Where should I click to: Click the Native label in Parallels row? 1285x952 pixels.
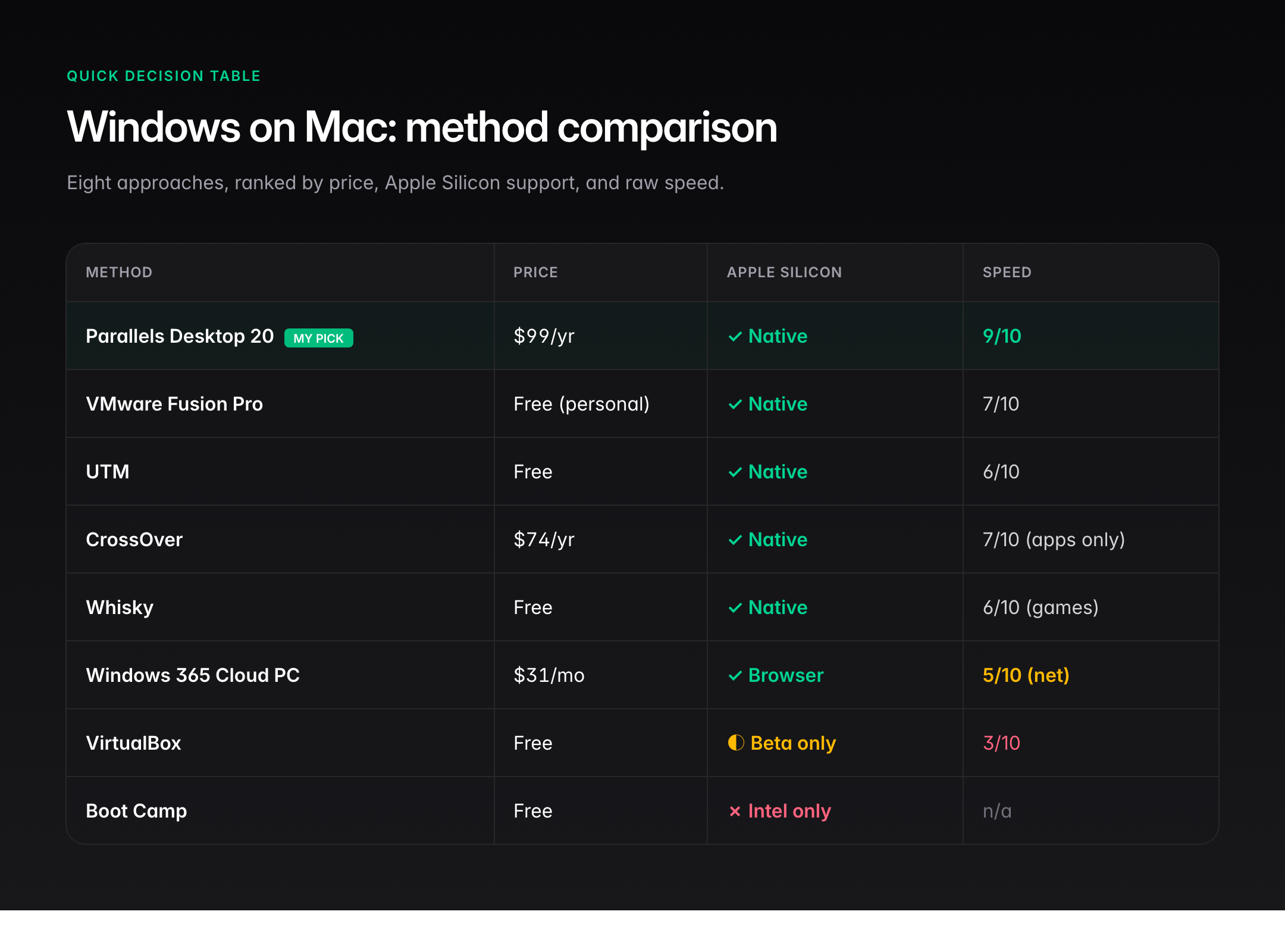[778, 336]
